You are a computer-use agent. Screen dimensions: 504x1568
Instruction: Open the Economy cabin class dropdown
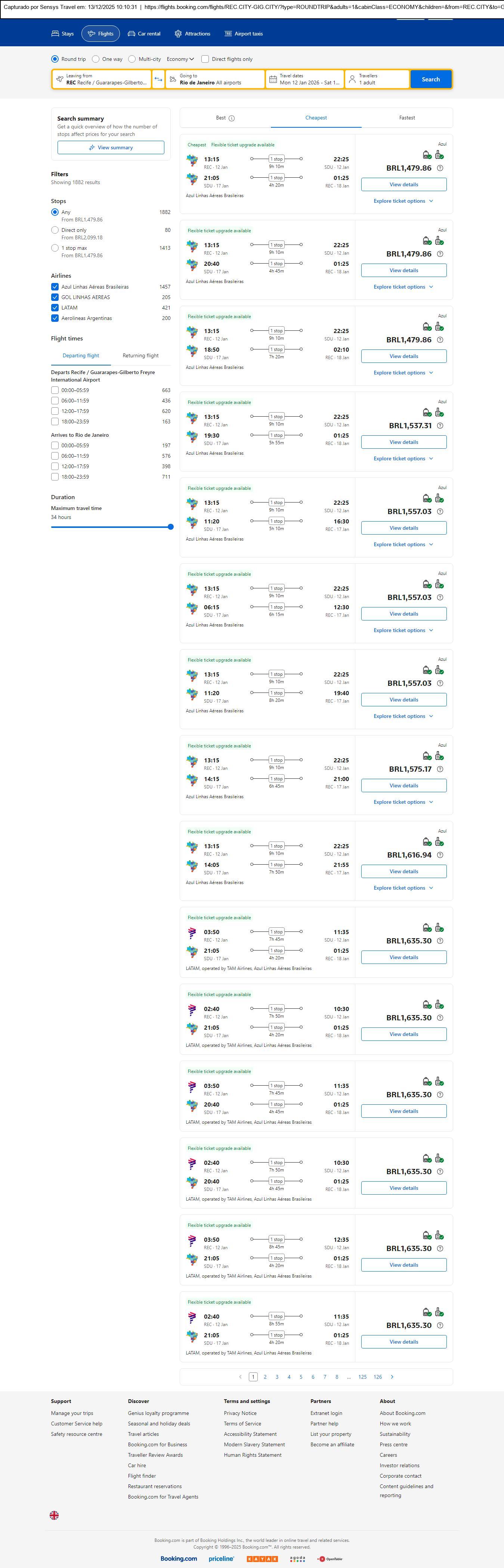click(180, 59)
